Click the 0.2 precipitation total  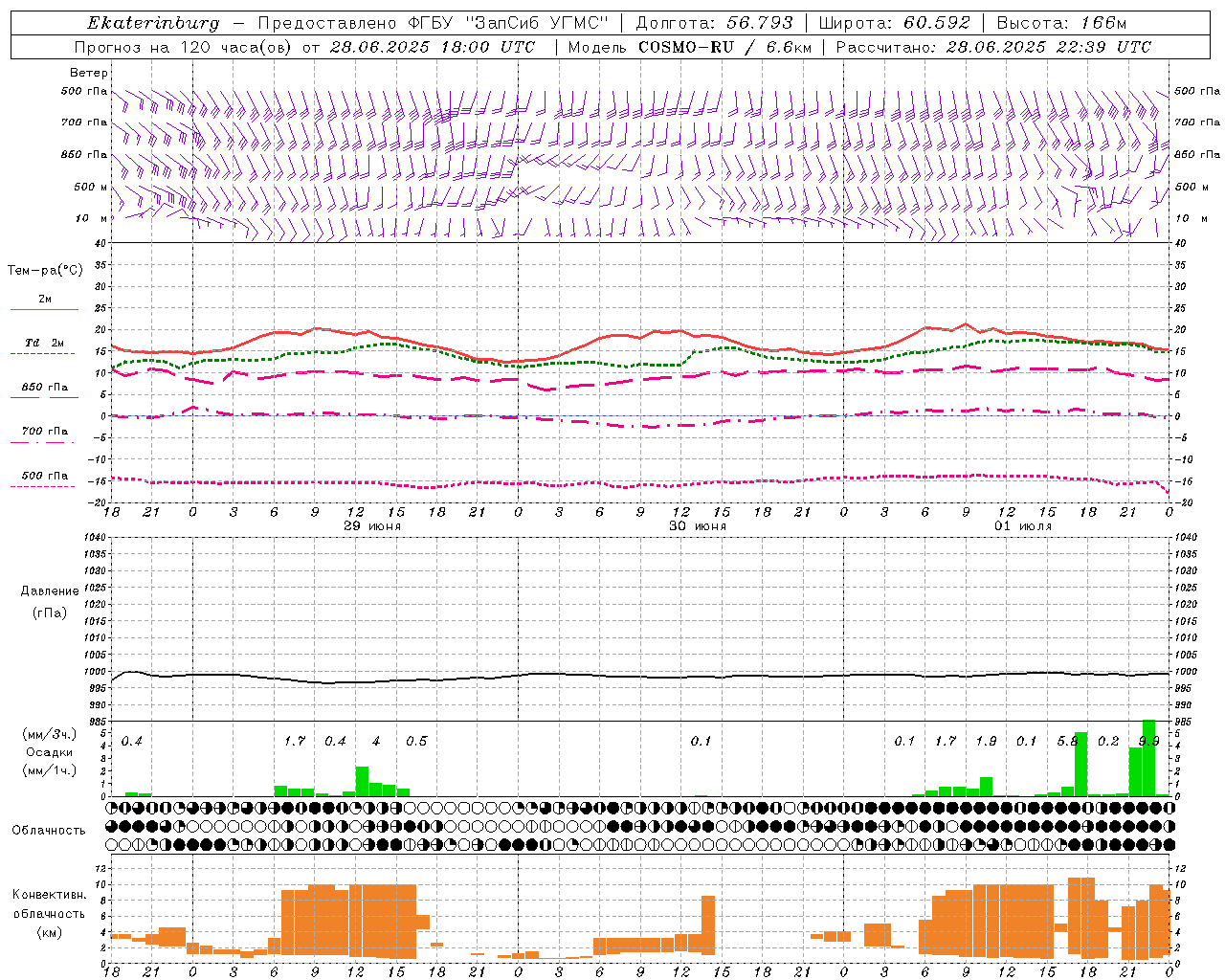[1108, 742]
